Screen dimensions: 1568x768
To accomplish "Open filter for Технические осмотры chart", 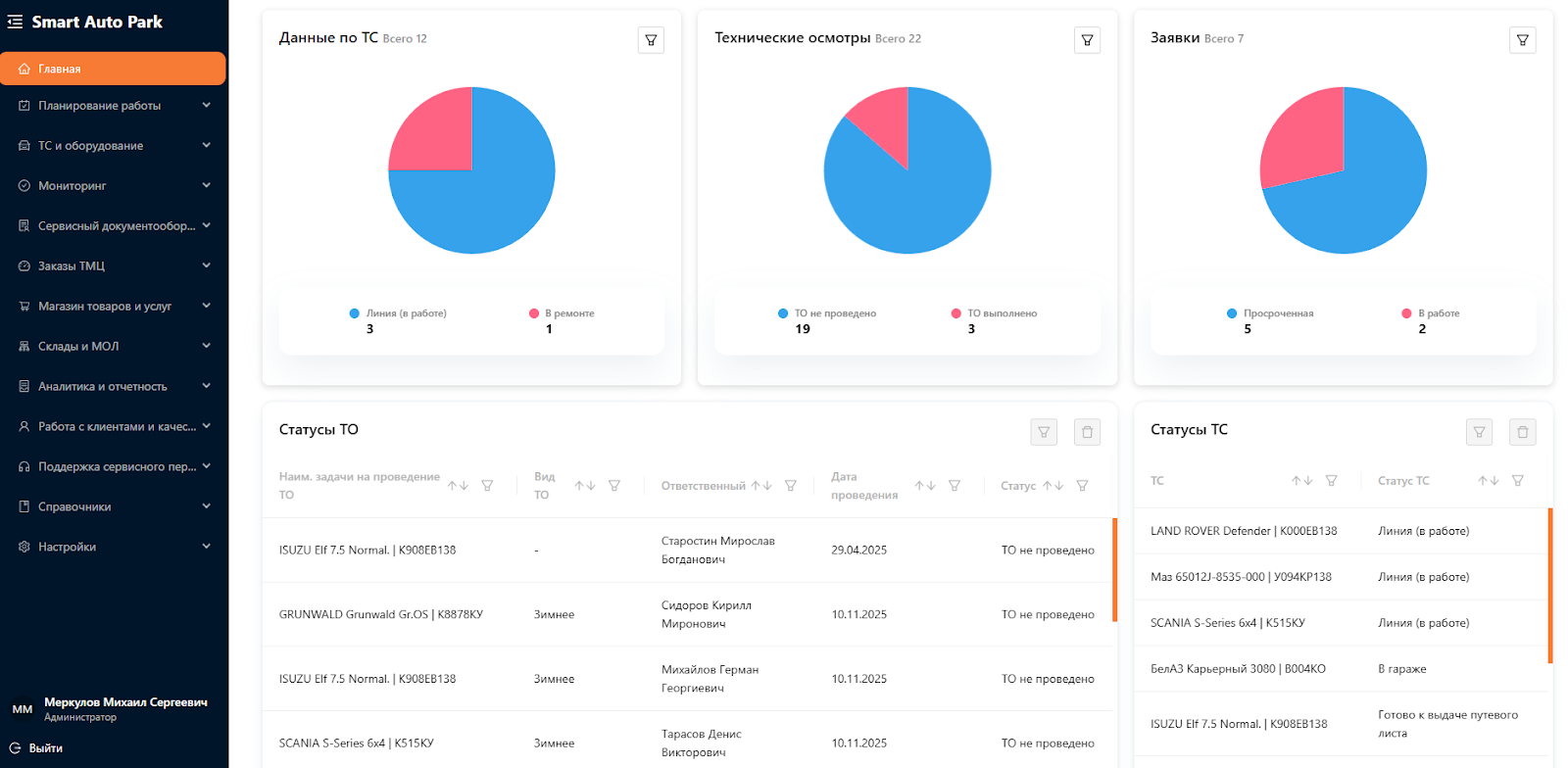I will pos(1087,40).
